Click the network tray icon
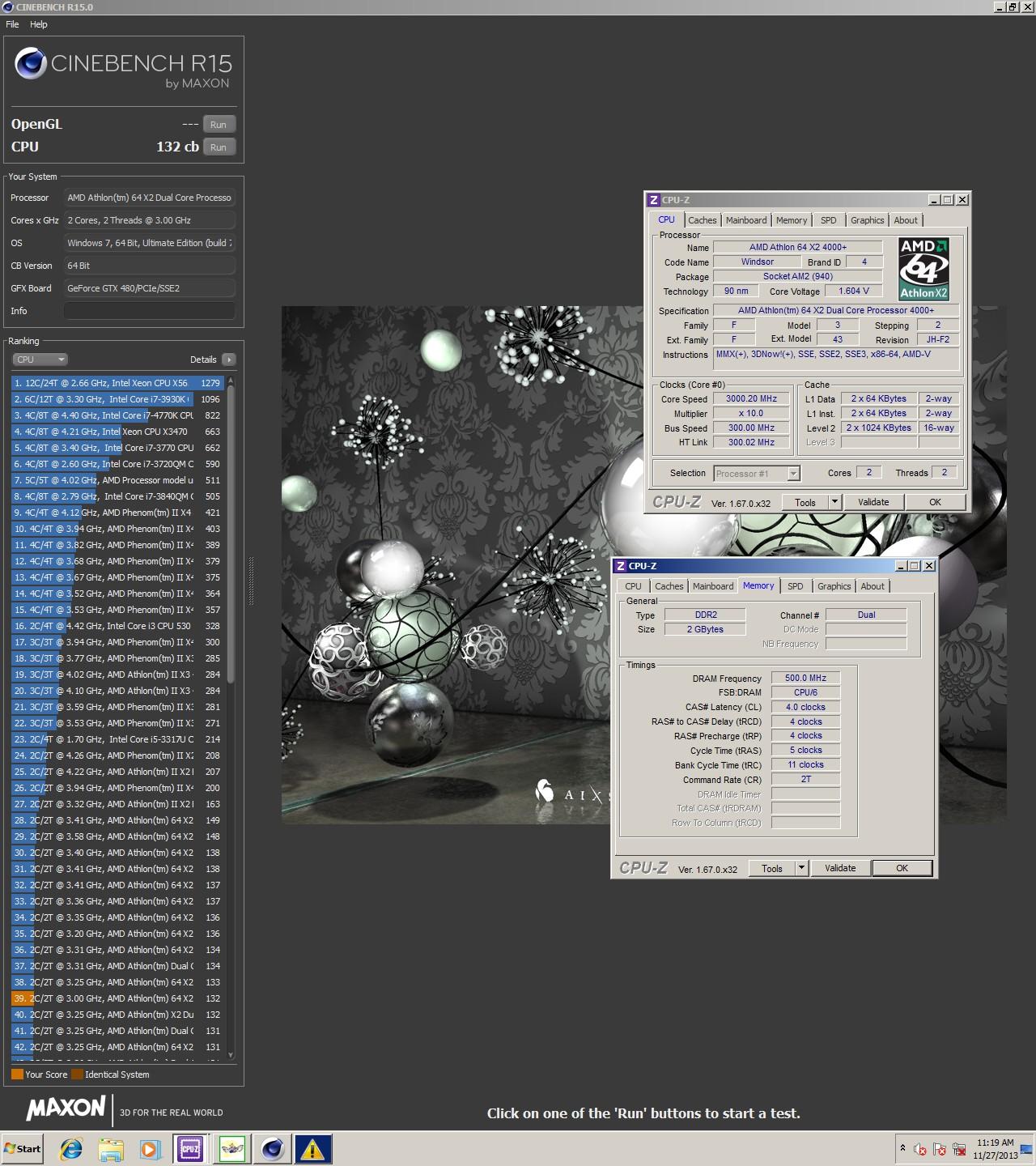The width and height of the screenshot is (1036, 1166). click(x=959, y=1148)
